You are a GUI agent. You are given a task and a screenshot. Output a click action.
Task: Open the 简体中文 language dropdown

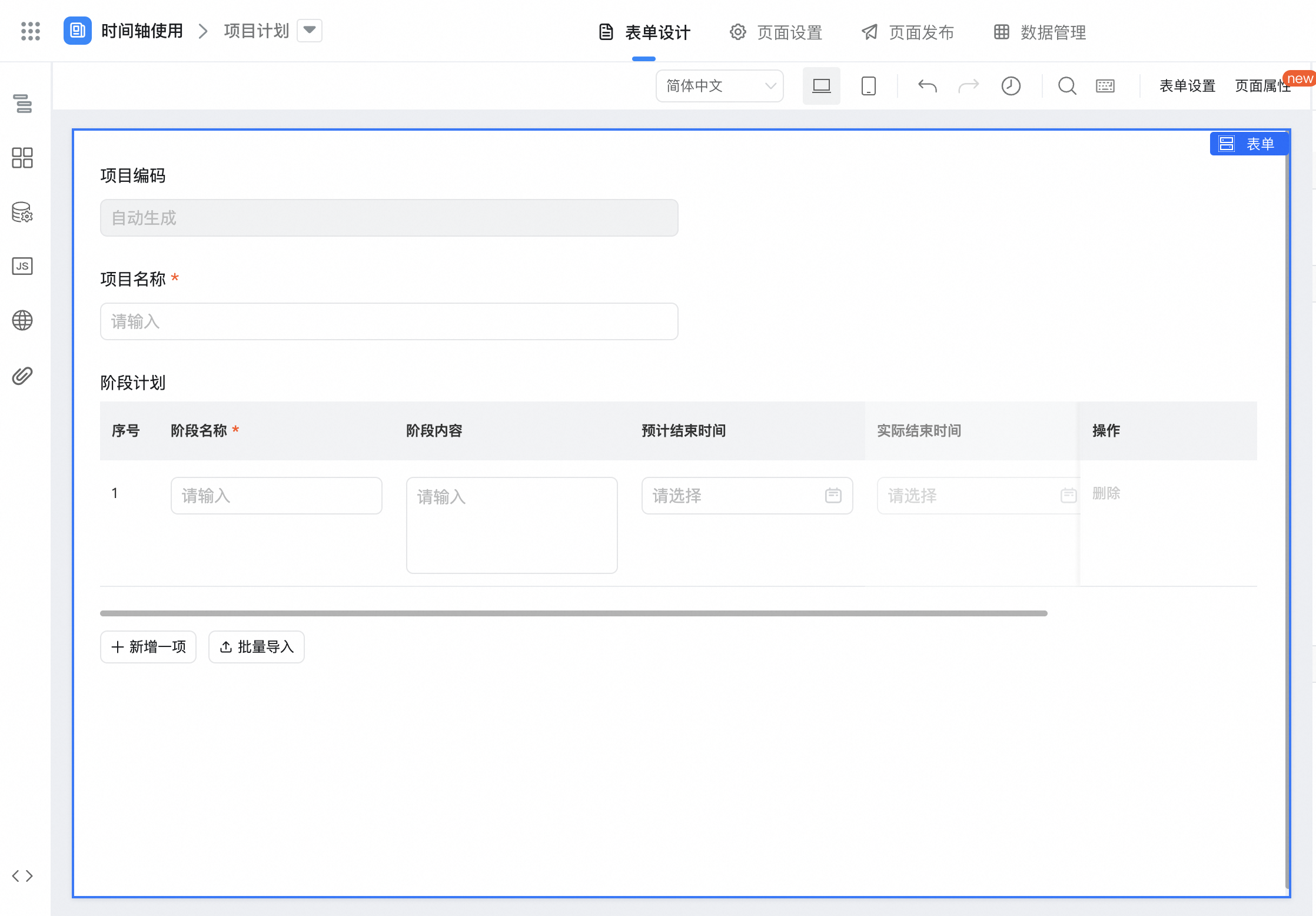pos(720,86)
